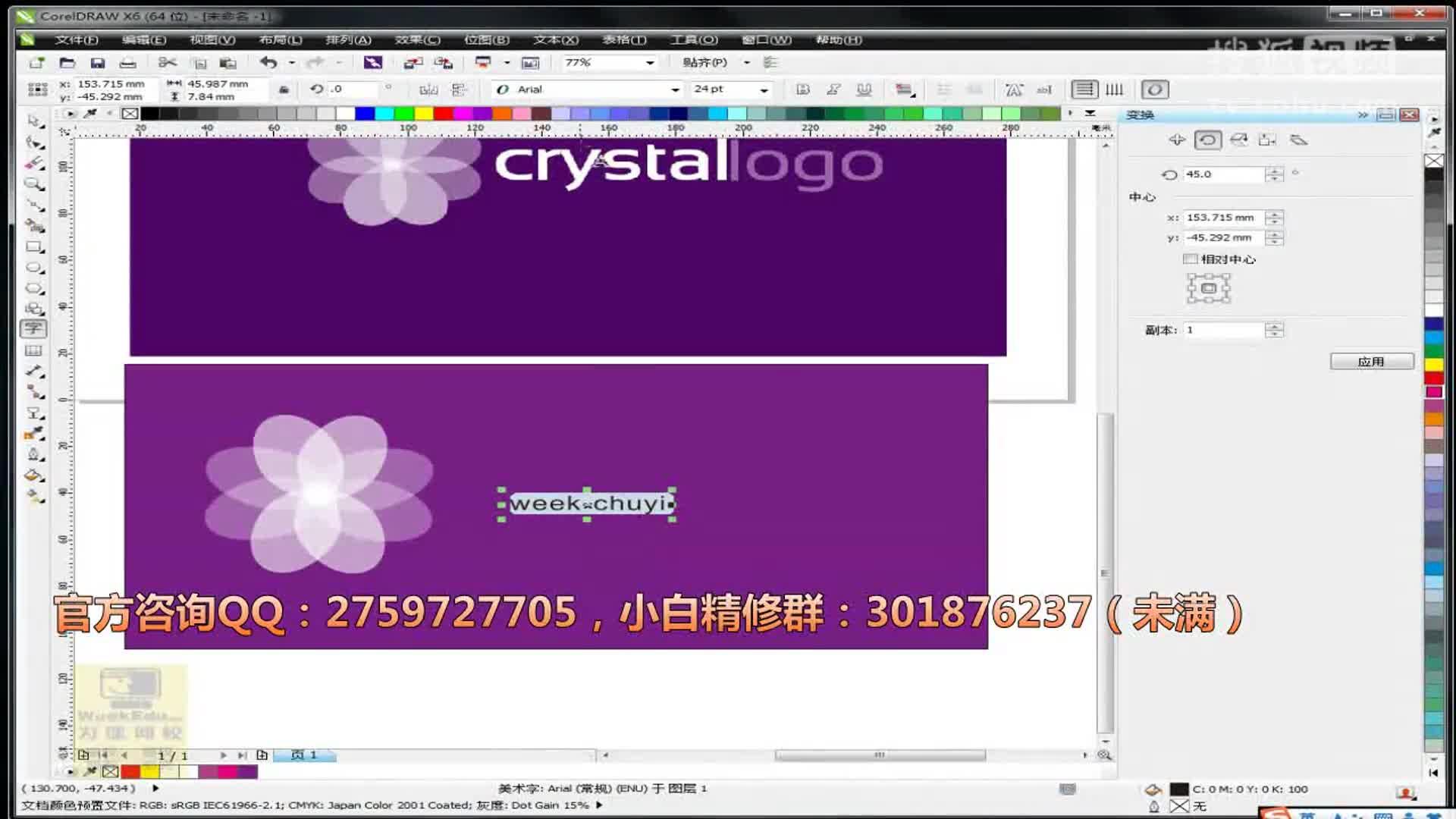Image resolution: width=1456 pixels, height=819 pixels.
Task: Select the Ellipse tool
Action: click(33, 267)
